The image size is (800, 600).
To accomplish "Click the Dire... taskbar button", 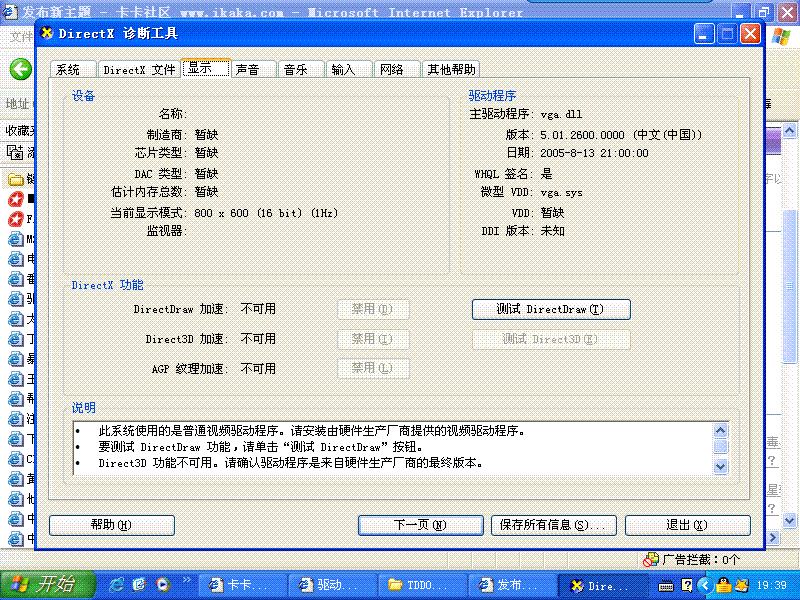I will [603, 585].
